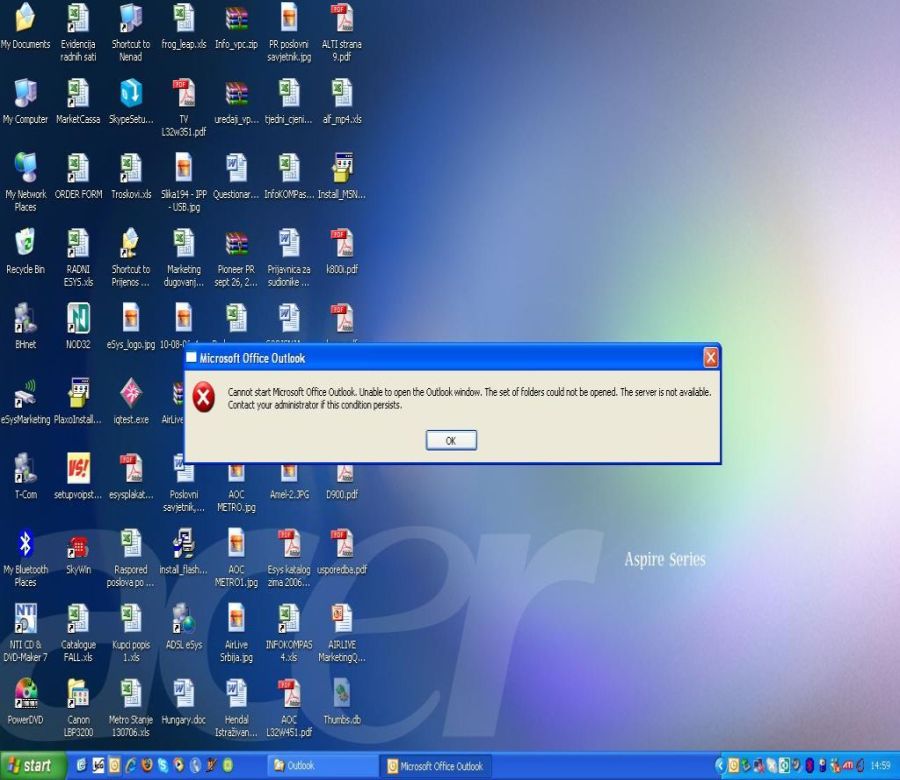Screen dimensions: 900x780
Task: Select the NTI CD & DVD-Maker 7 icon
Action: click(25, 633)
